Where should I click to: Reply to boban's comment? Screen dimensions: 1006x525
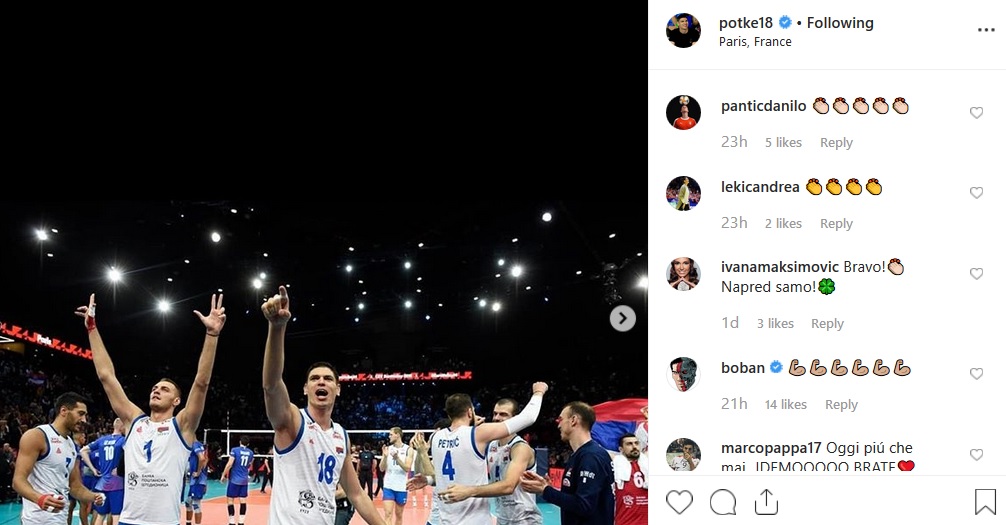tap(841, 404)
